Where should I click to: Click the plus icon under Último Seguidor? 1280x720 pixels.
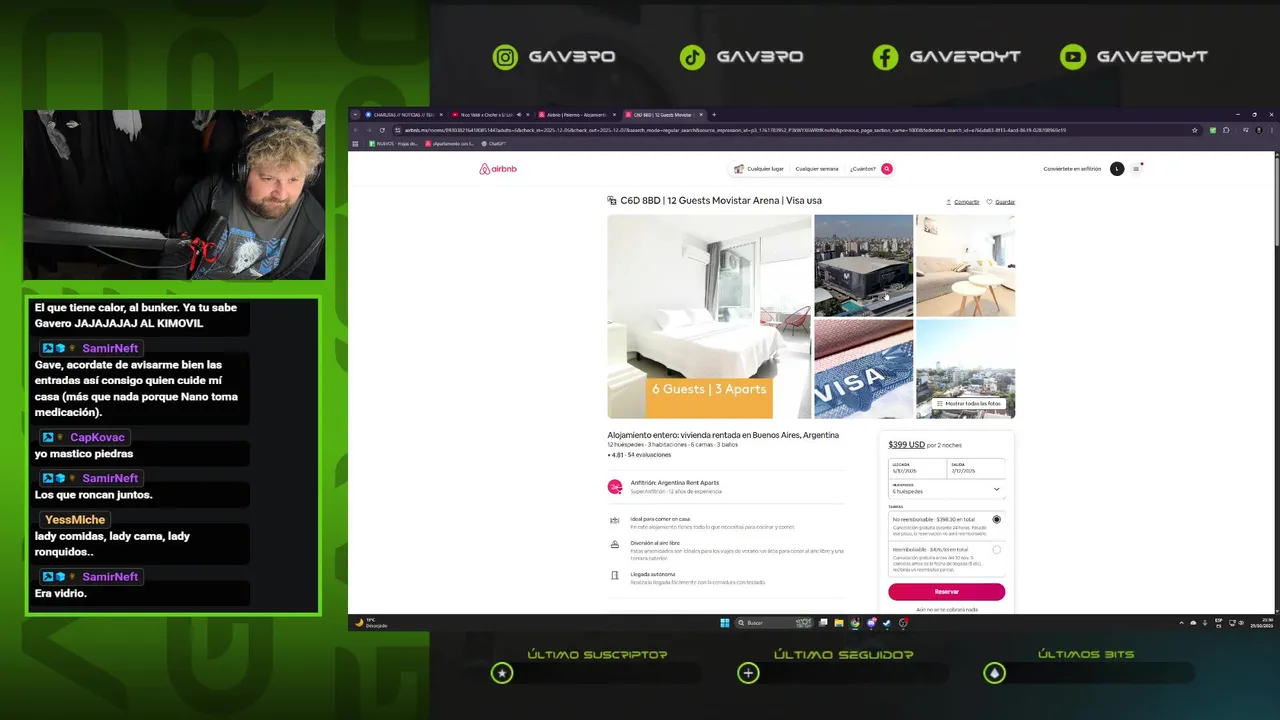tap(748, 673)
